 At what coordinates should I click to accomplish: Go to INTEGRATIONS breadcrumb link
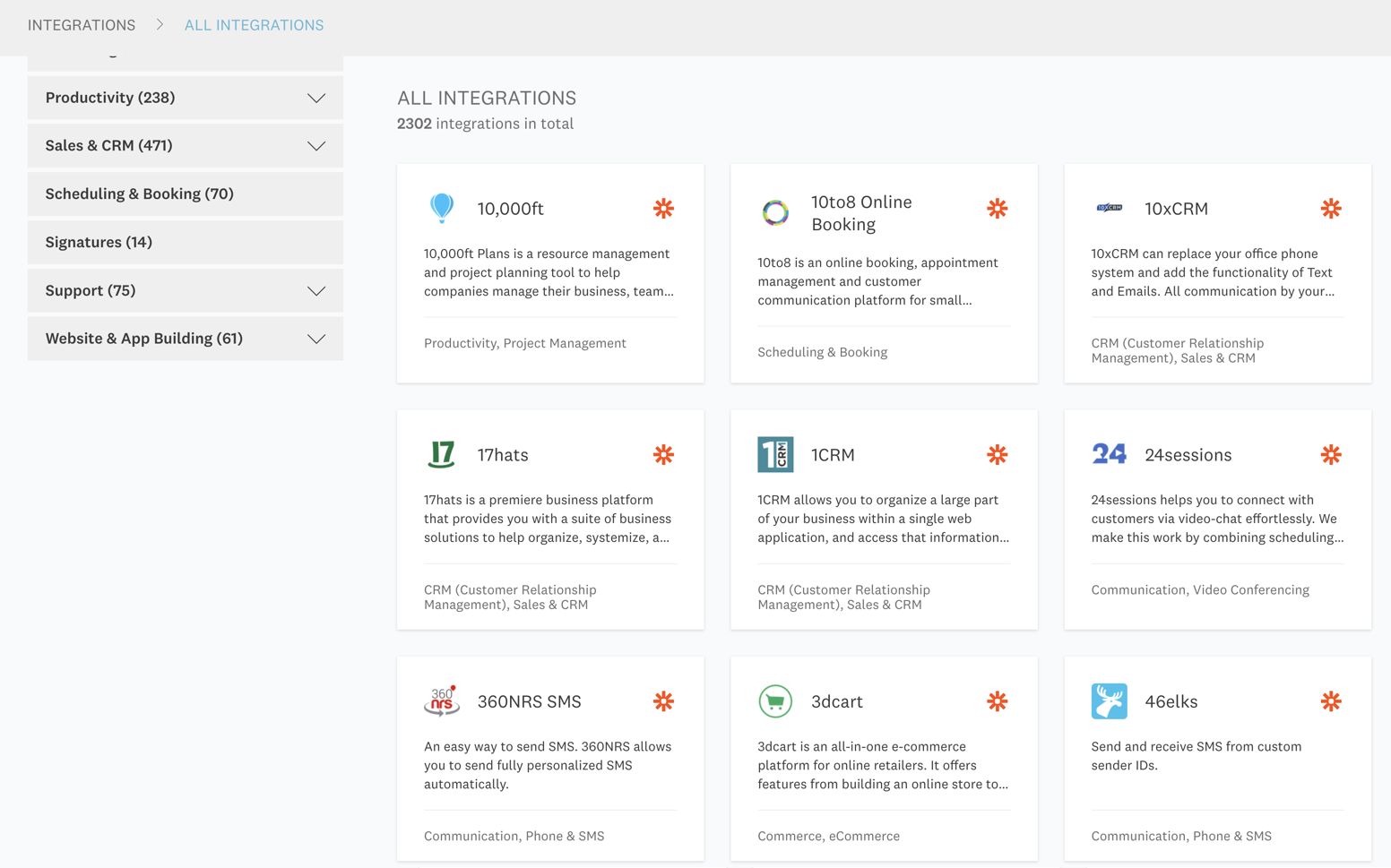(x=82, y=25)
